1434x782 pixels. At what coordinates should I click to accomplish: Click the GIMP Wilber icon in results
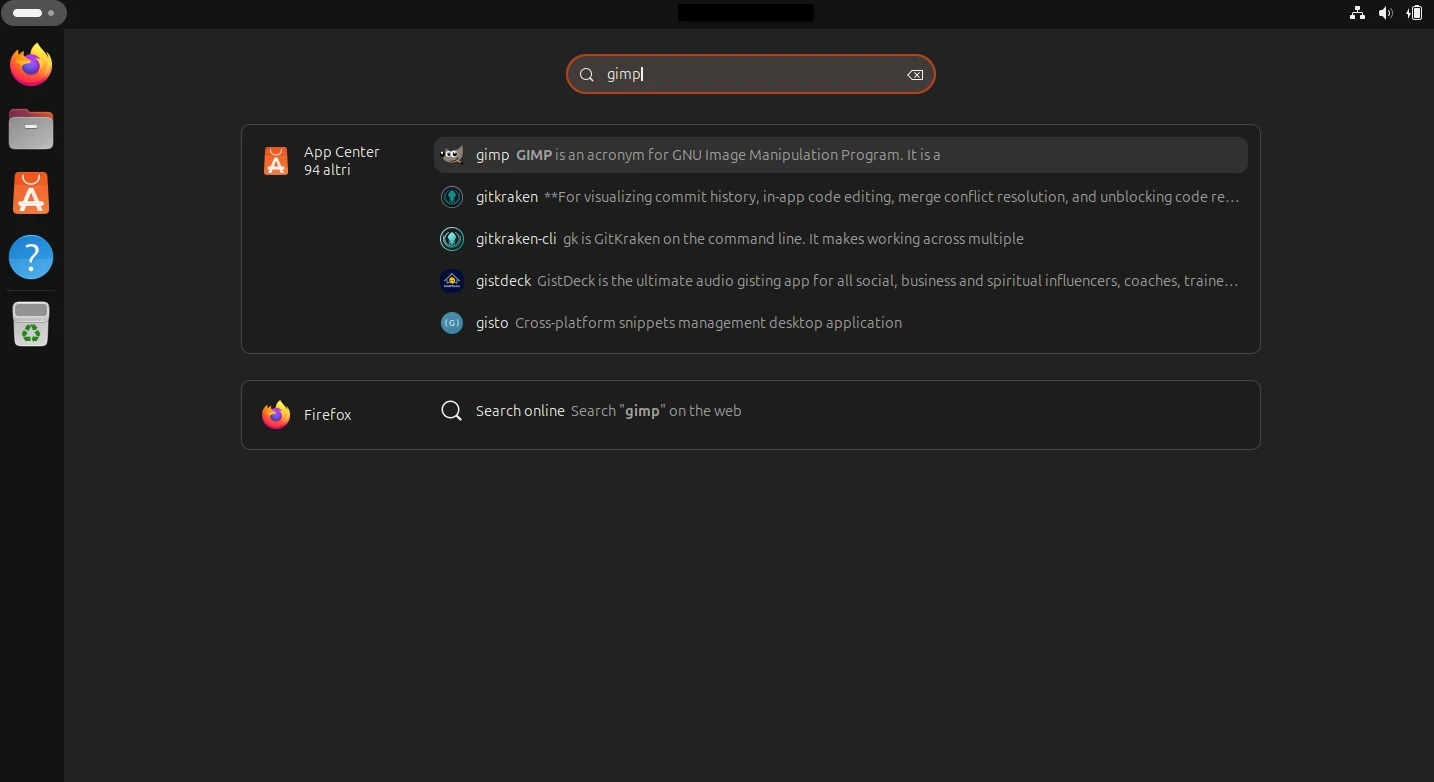pyautogui.click(x=452, y=155)
